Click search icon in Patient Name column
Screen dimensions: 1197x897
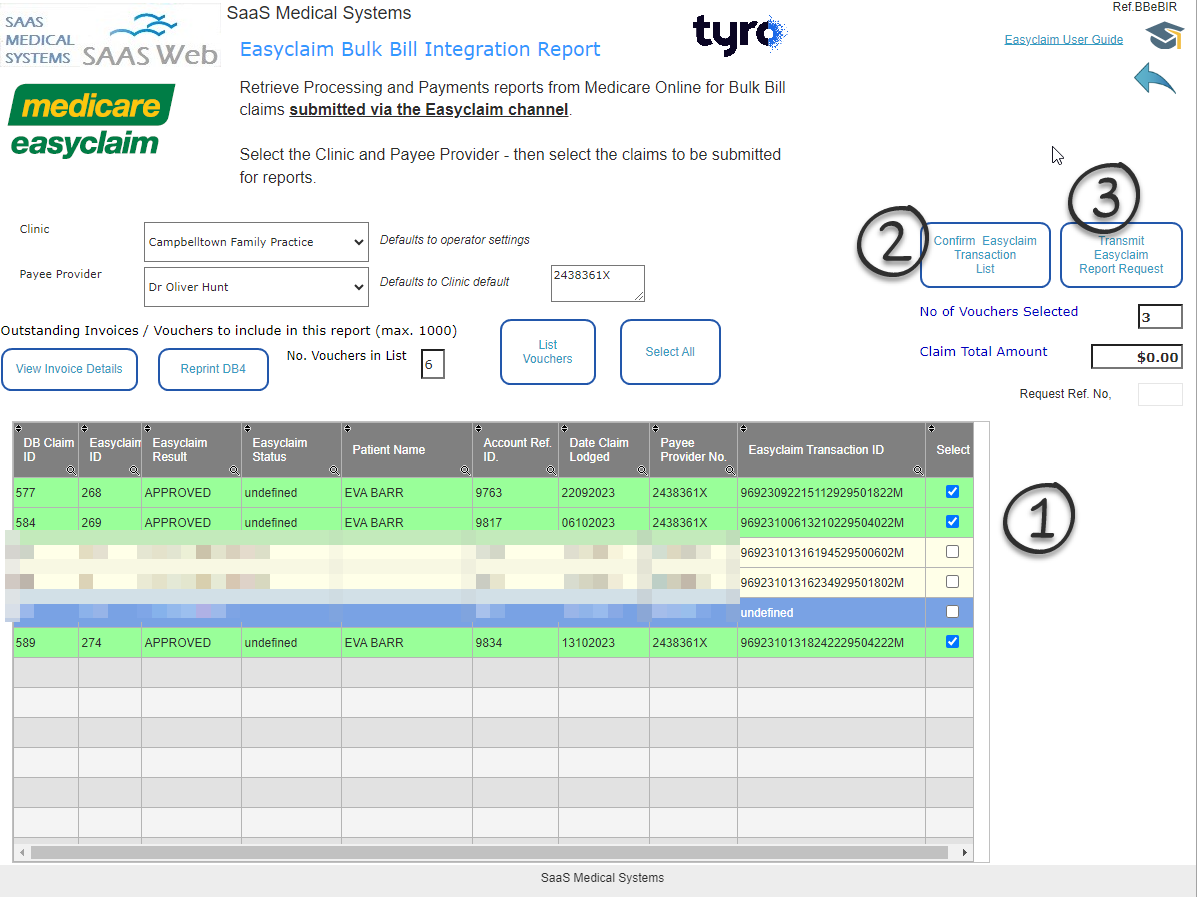(466, 470)
